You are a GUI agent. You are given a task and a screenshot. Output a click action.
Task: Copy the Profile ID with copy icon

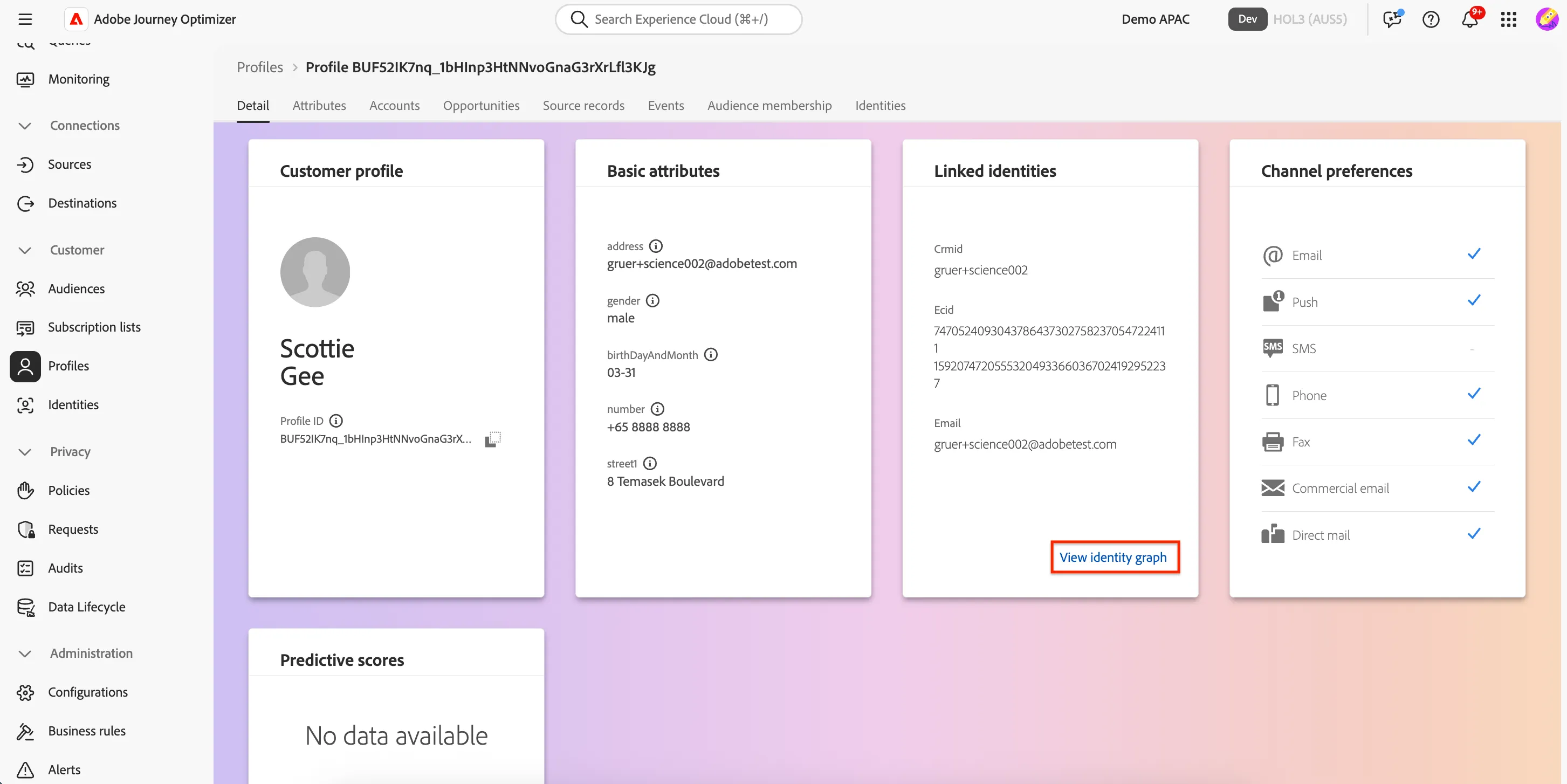(x=493, y=438)
